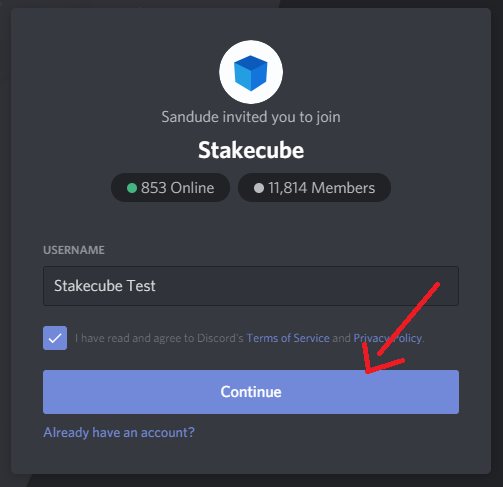Click the username field containing Stakecube Test
The image size is (503, 487).
[251, 286]
